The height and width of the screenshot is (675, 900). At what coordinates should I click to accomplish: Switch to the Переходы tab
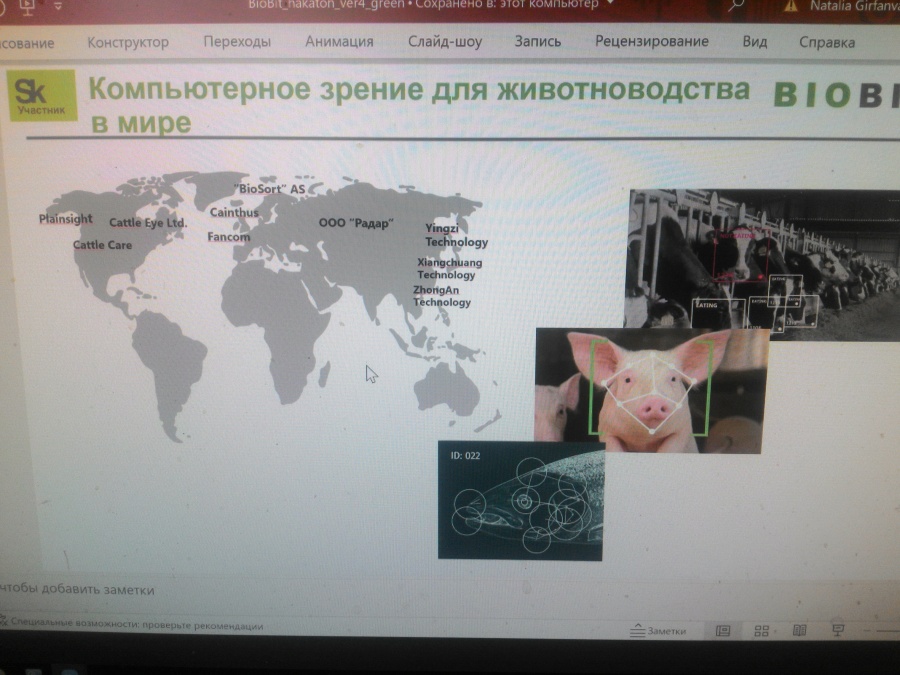pyautogui.click(x=237, y=42)
